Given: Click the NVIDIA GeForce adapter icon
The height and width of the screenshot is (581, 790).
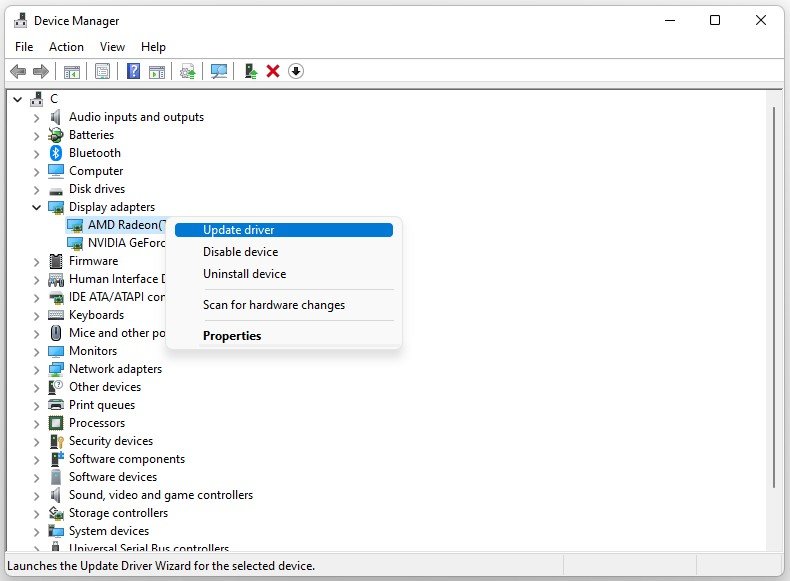Looking at the screenshot, I should click(75, 243).
